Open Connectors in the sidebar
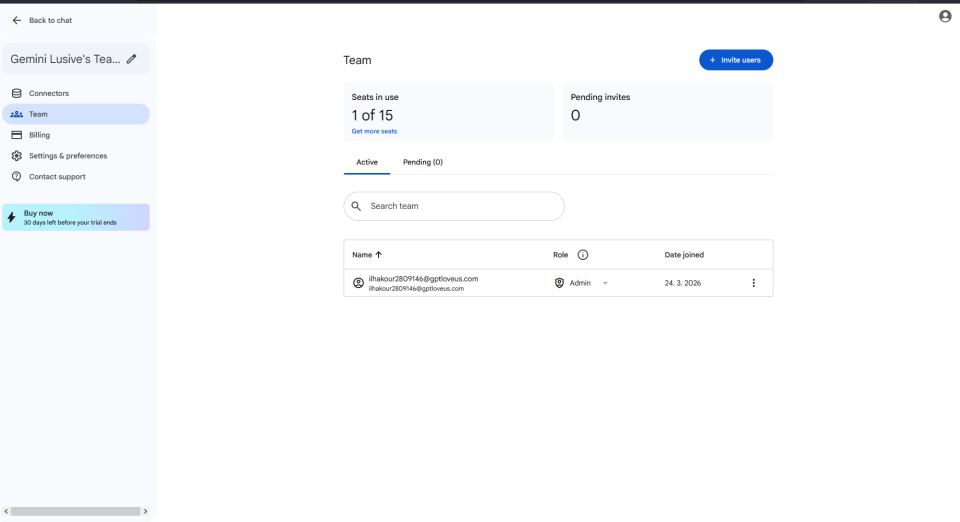Image resolution: width=960 pixels, height=522 pixels. coord(76,94)
